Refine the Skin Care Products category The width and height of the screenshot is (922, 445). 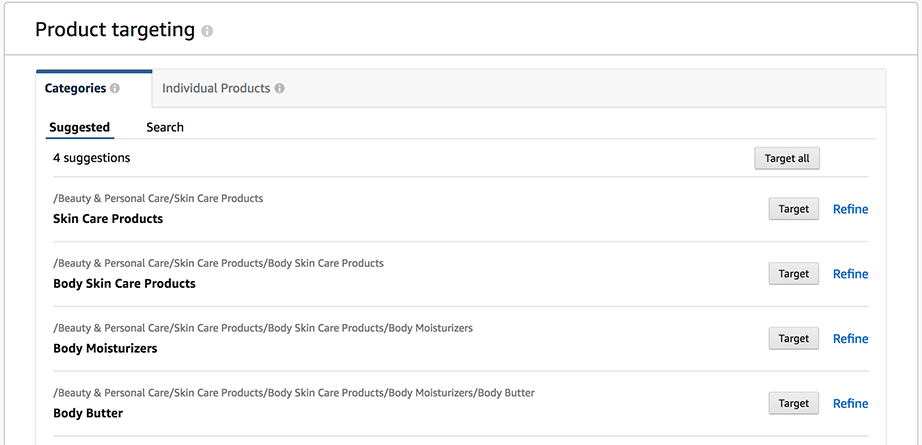[x=850, y=209]
